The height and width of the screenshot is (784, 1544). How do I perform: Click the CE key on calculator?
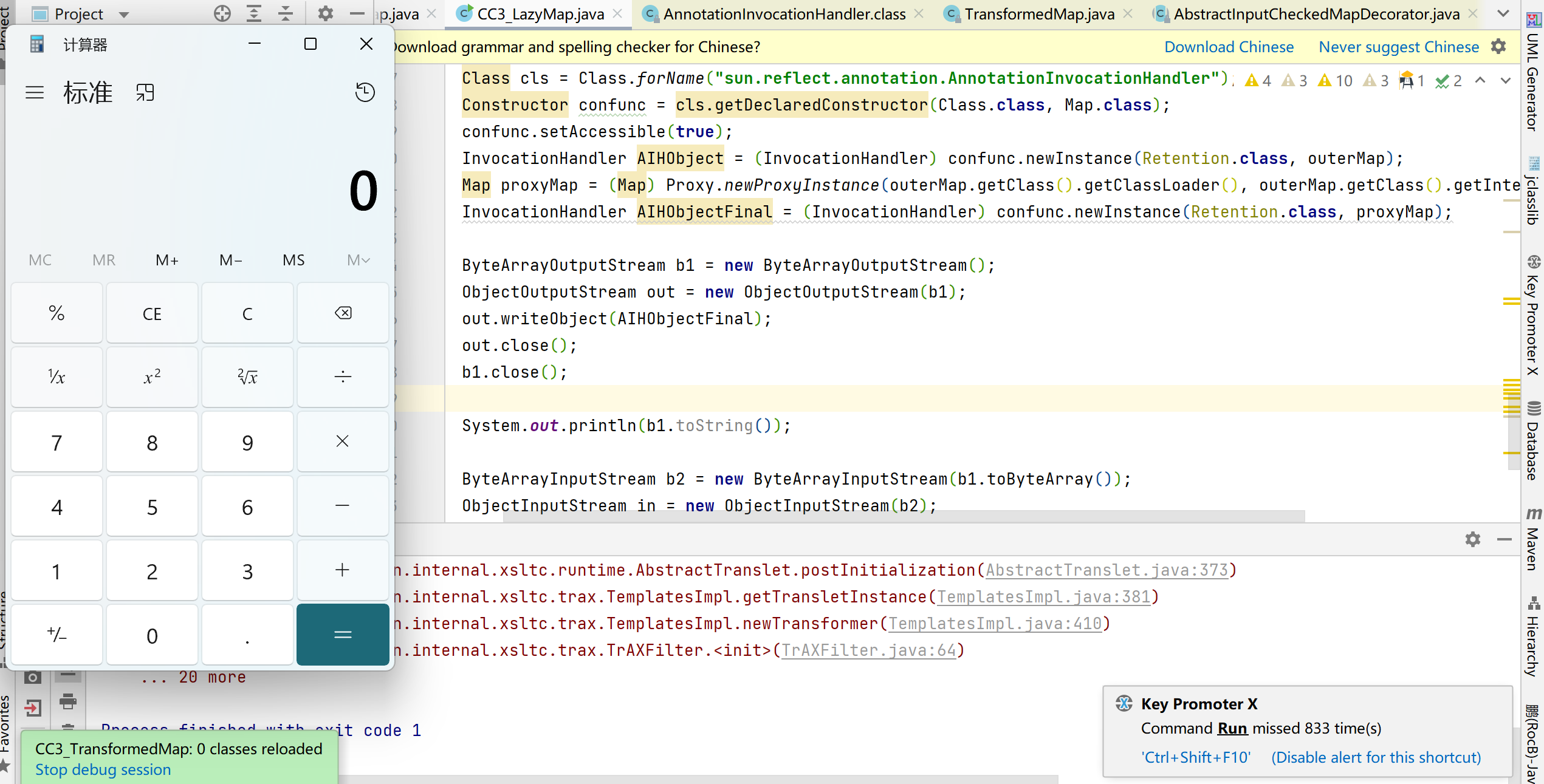[x=152, y=313]
